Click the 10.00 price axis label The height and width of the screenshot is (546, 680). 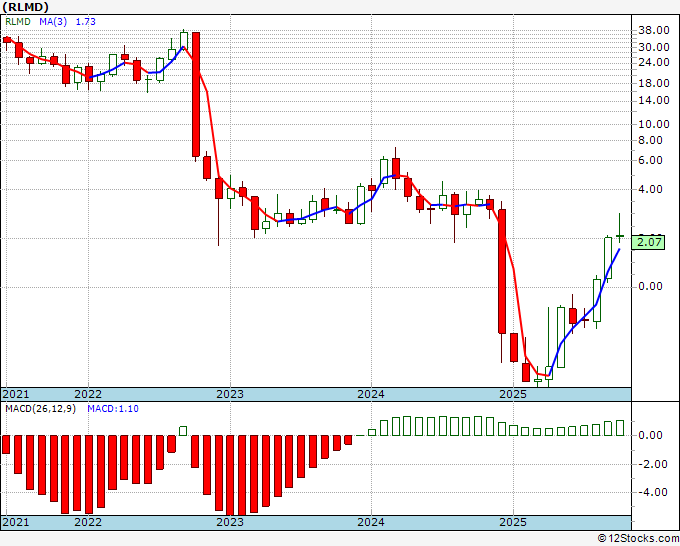(654, 124)
